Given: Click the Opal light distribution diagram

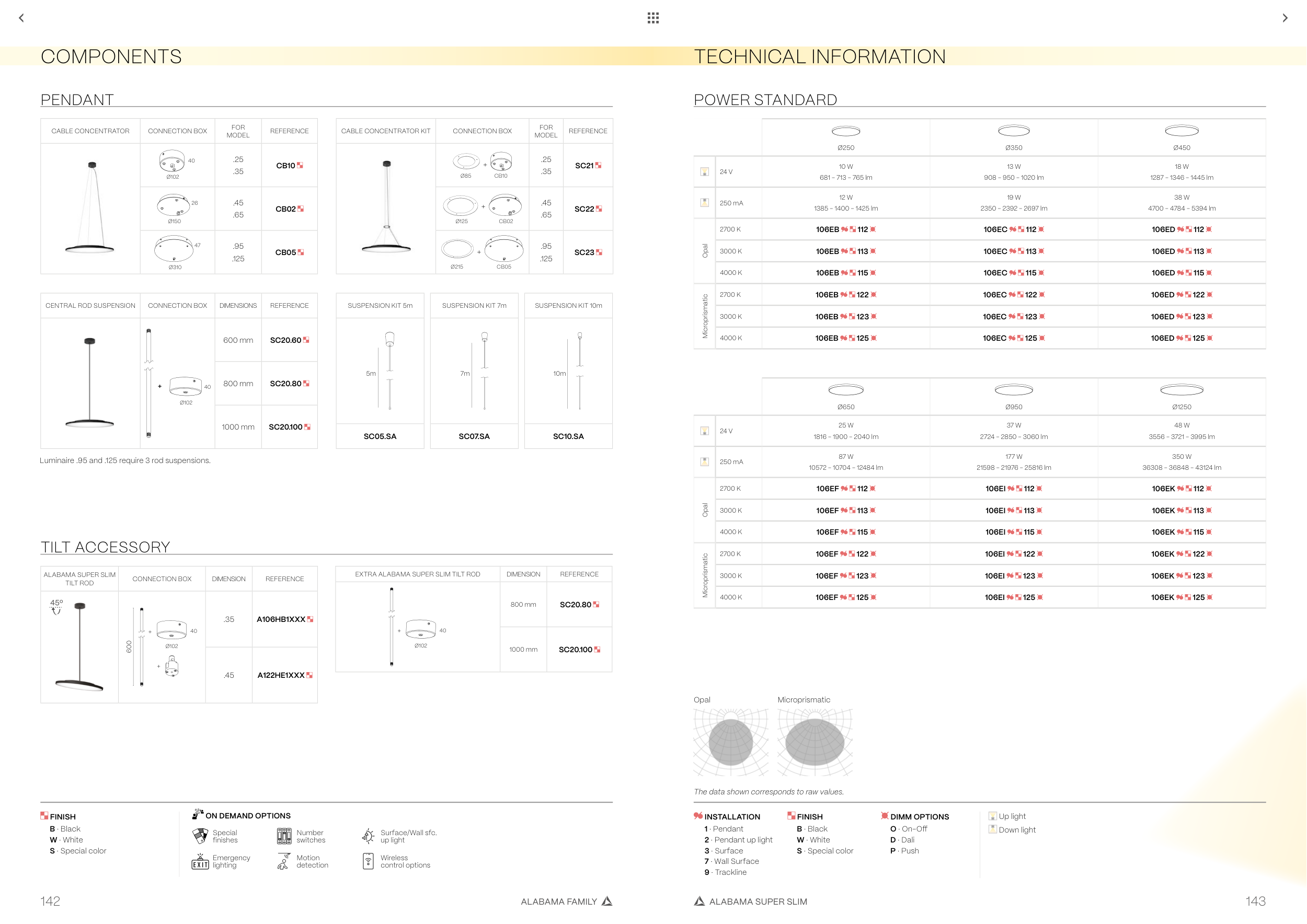Looking at the screenshot, I should coord(731,742).
